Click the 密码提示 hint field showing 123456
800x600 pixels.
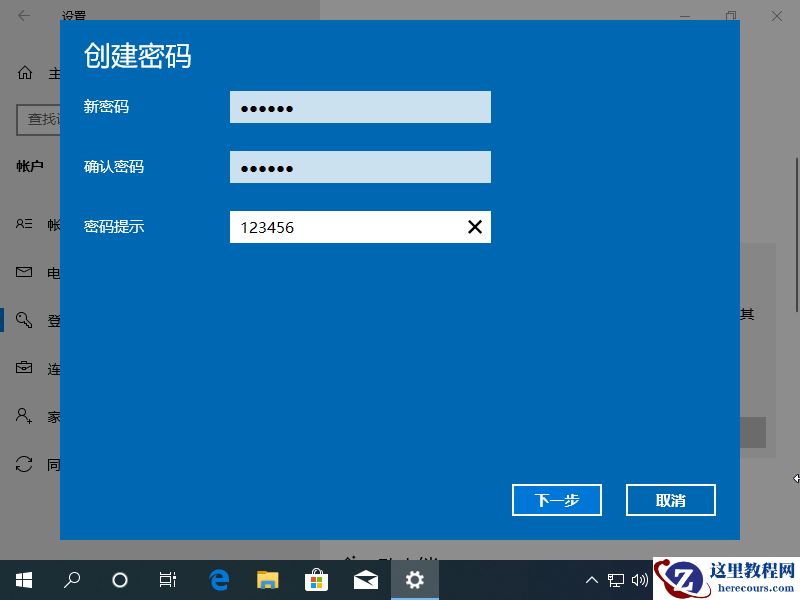coord(360,227)
